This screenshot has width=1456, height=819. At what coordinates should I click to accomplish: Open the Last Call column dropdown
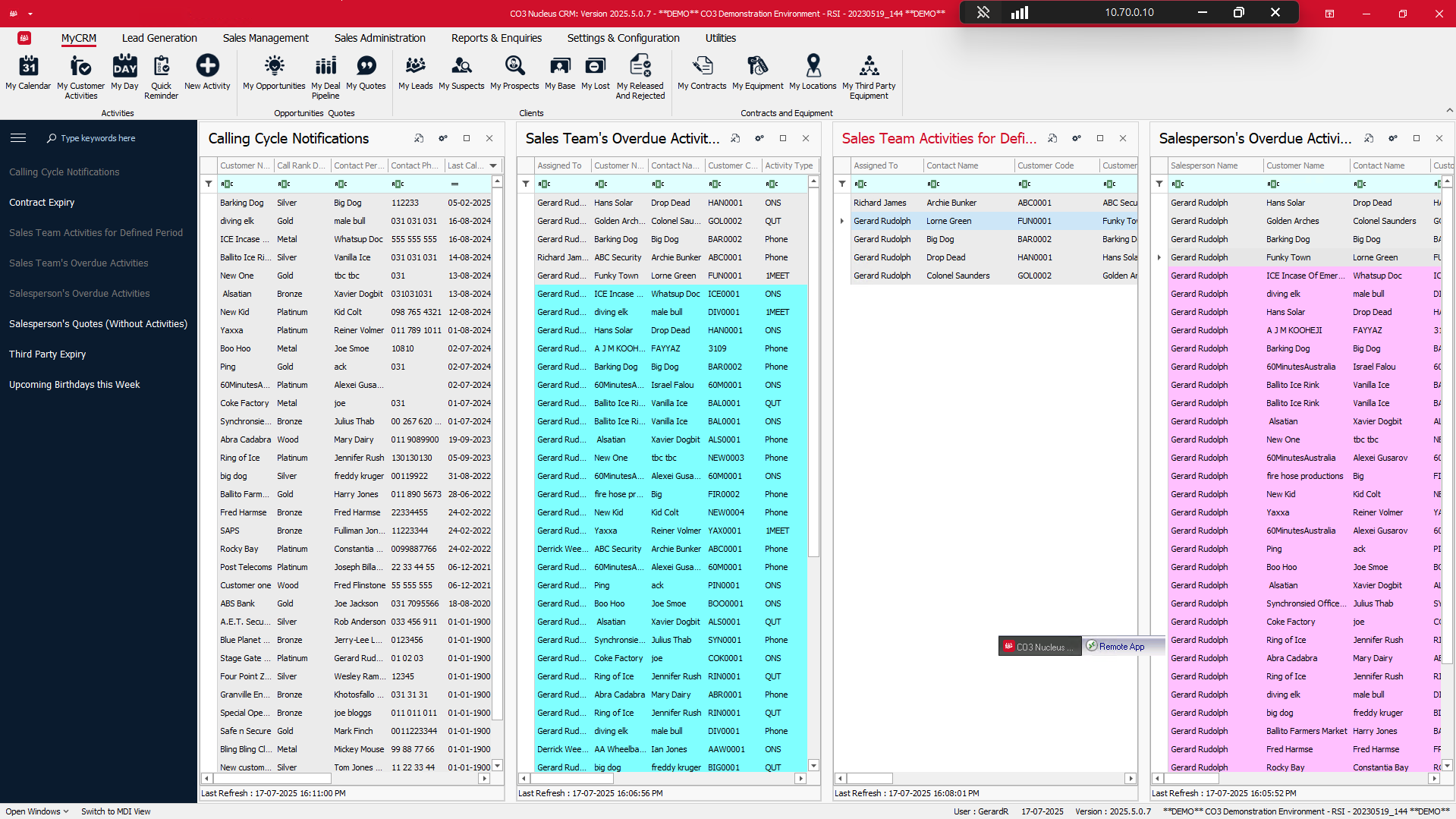[493, 165]
